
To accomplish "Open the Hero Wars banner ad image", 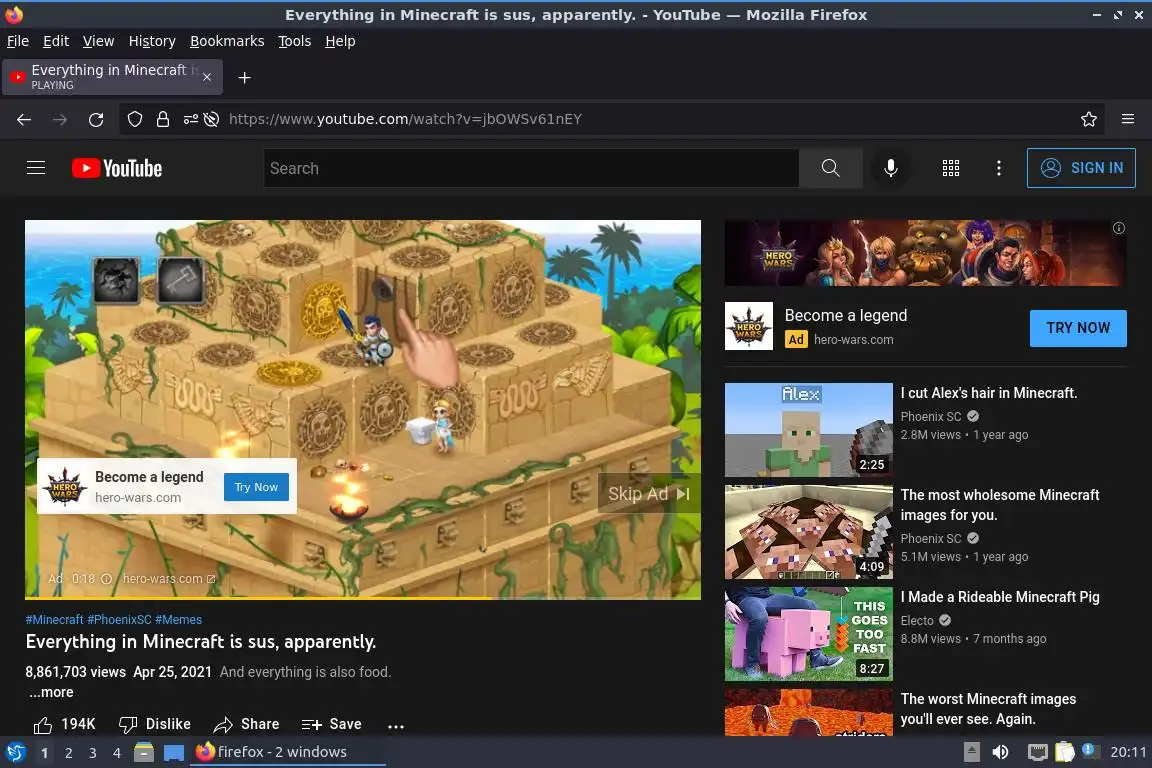I will [925, 253].
